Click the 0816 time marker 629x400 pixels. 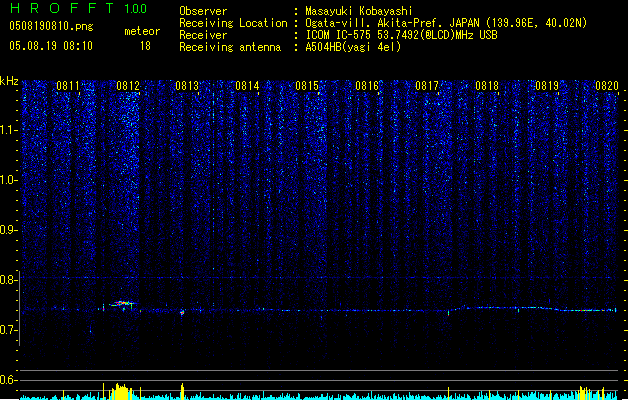tap(367, 86)
